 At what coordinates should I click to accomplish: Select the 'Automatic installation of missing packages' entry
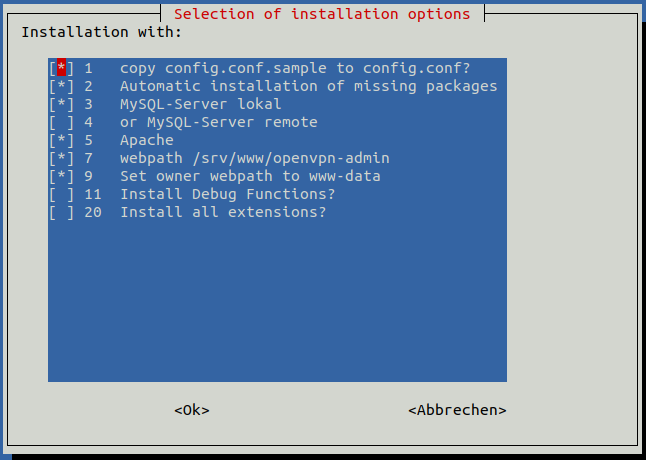click(x=309, y=86)
